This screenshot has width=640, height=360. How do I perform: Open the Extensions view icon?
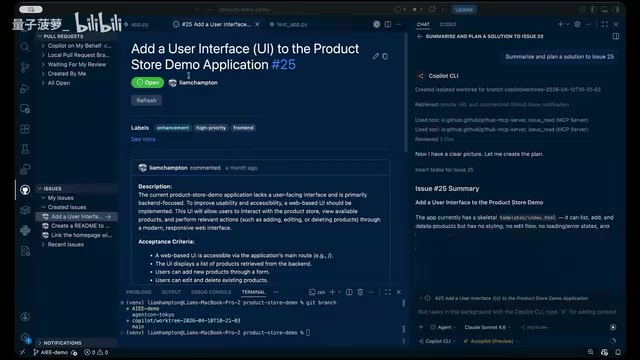(x=25, y=129)
